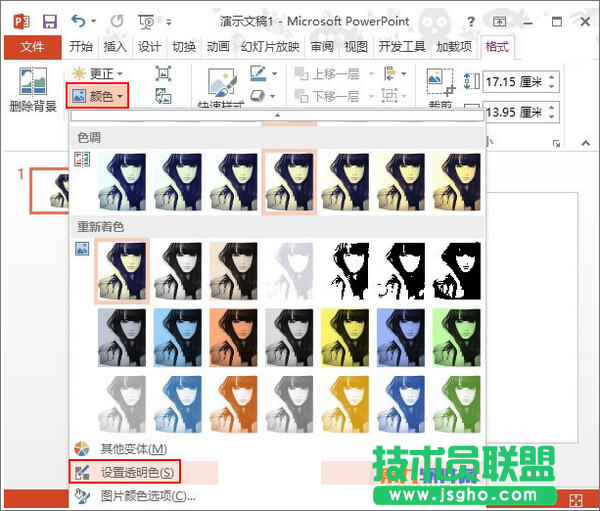Open the 审阅 review tab
This screenshot has width=600, height=511.
(322, 47)
